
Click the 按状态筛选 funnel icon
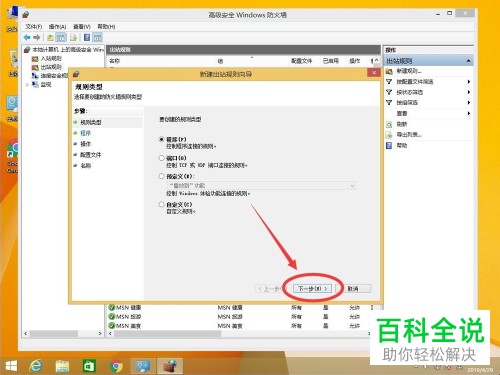point(389,92)
